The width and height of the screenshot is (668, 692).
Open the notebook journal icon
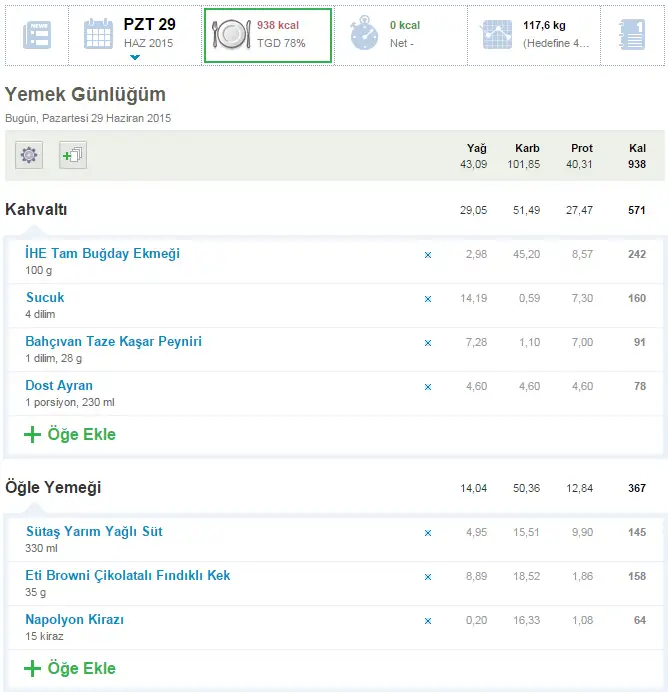pos(632,34)
